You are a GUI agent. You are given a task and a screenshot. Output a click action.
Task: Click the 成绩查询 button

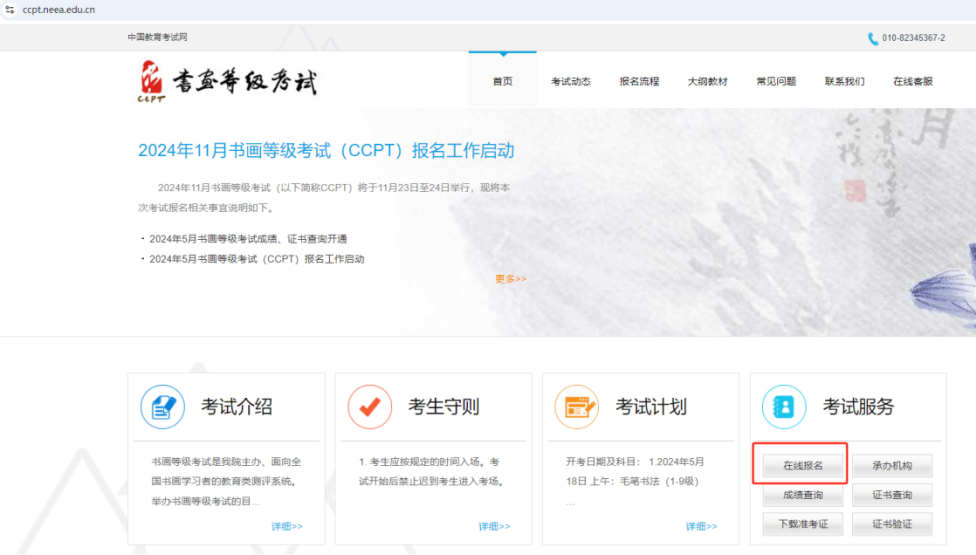click(x=802, y=495)
